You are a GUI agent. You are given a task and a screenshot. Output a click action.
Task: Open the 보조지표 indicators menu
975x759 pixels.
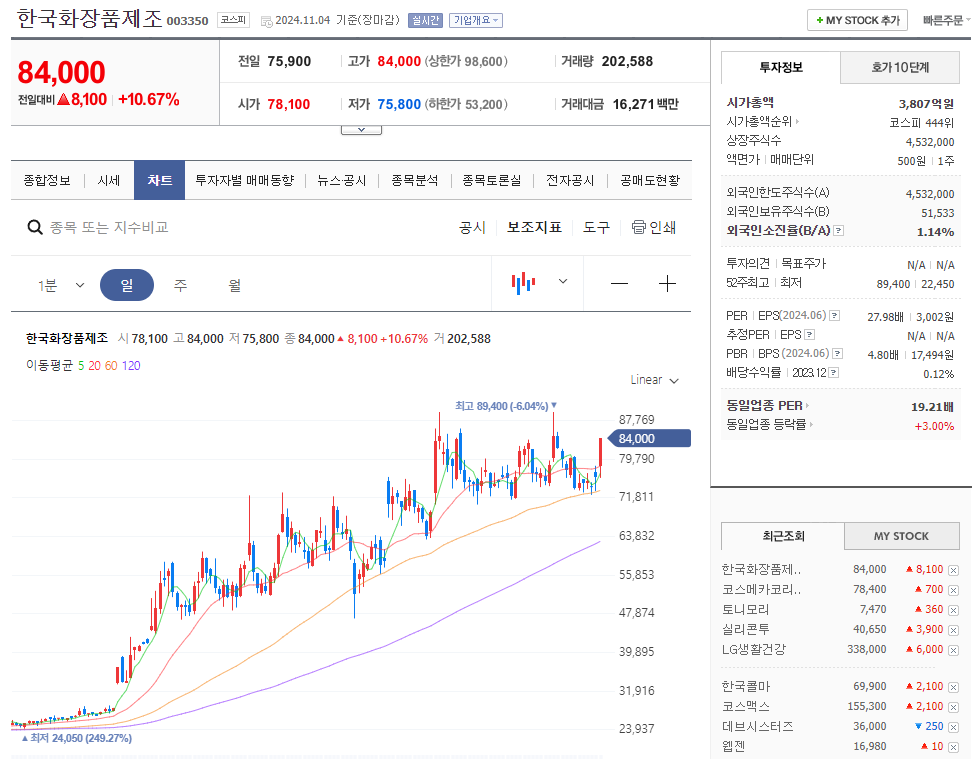pos(534,228)
